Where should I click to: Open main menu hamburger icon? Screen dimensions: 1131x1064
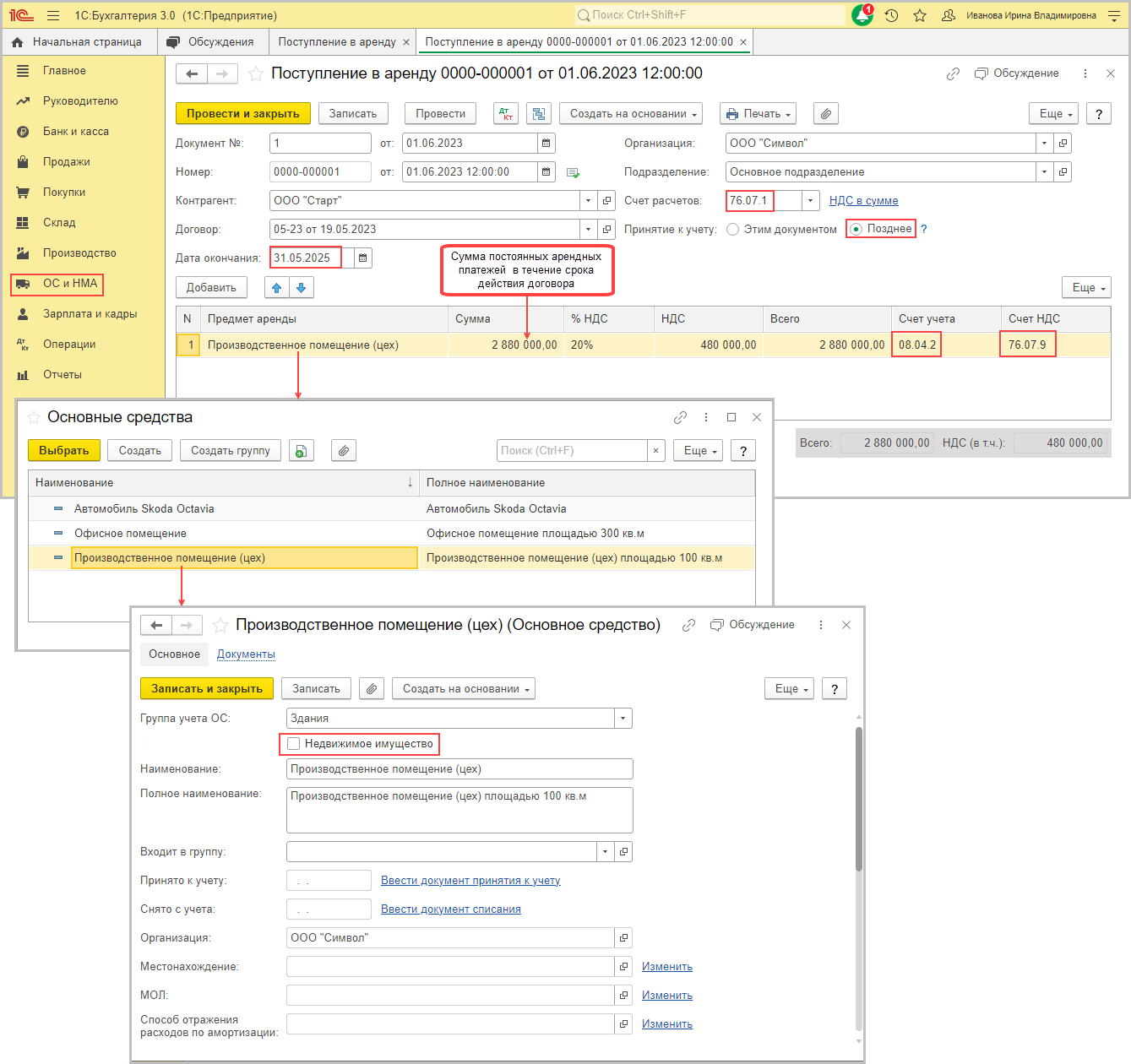(x=53, y=15)
